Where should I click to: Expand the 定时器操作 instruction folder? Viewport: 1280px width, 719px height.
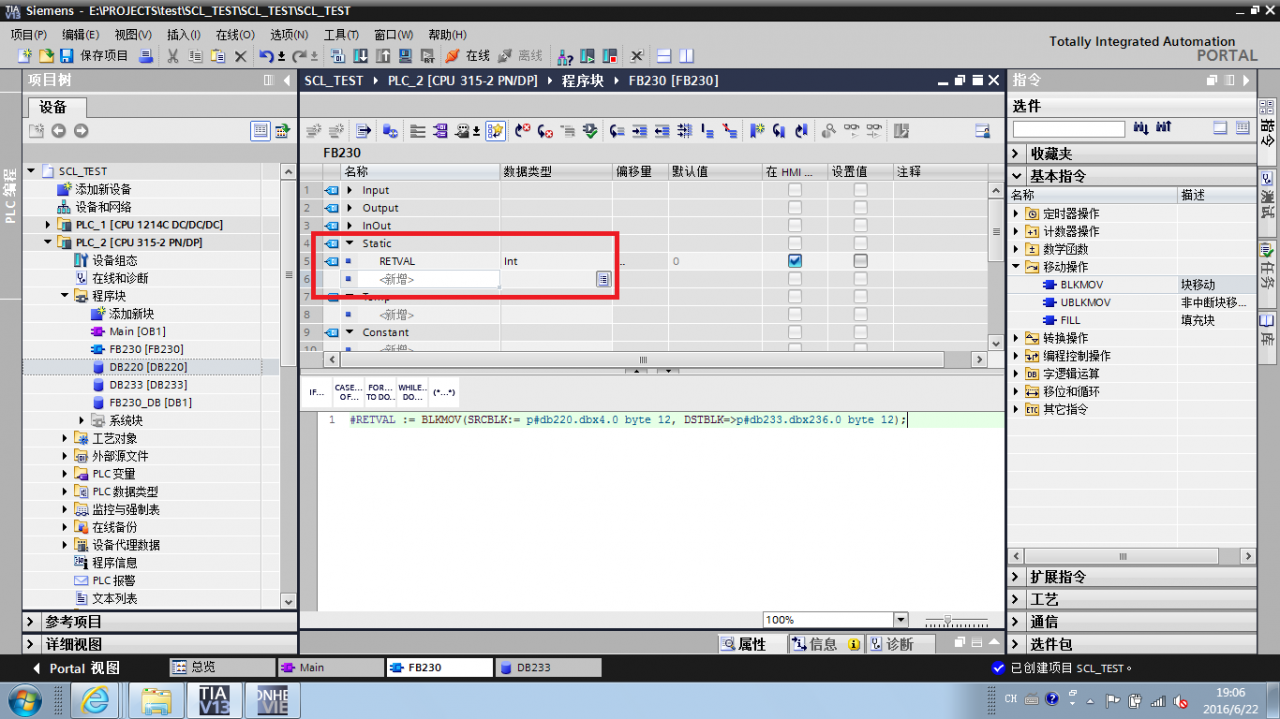click(1017, 214)
